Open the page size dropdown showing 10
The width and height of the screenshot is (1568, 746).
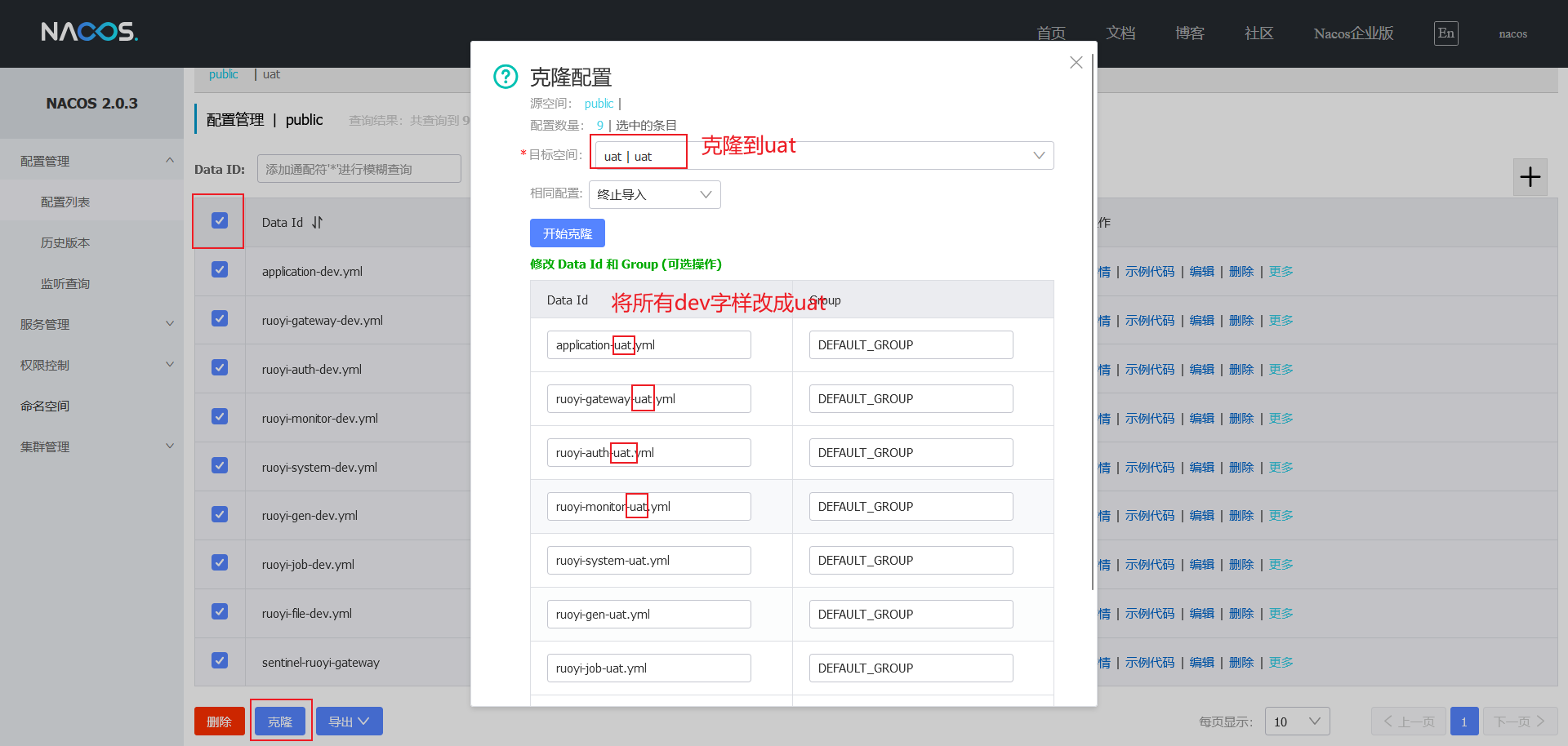[x=1298, y=722]
